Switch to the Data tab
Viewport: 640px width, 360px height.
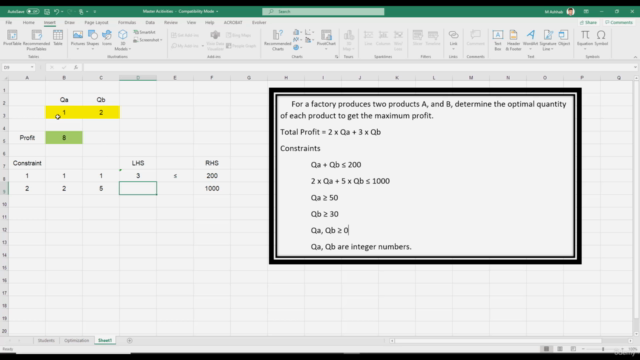[x=150, y=22]
